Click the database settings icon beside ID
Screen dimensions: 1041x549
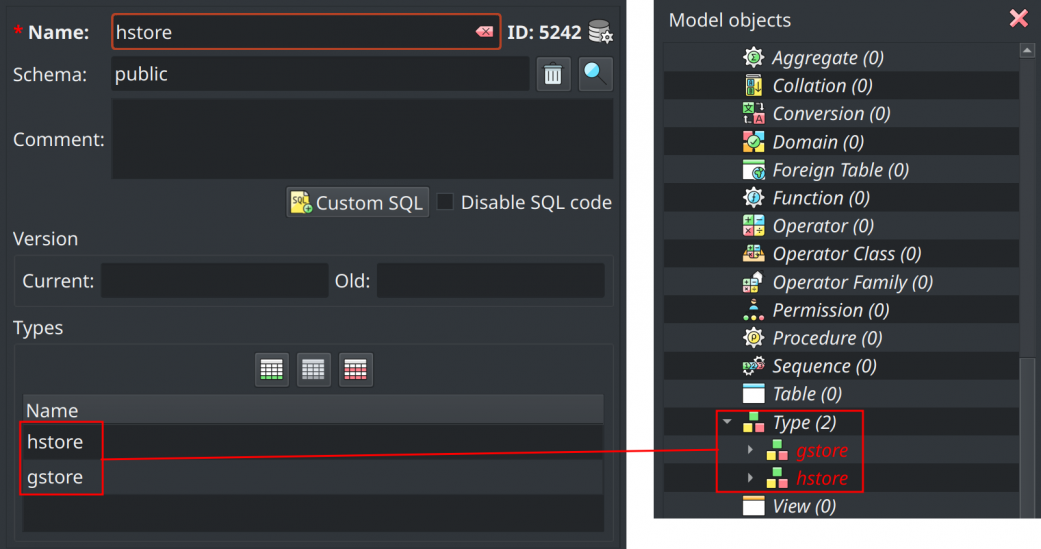(600, 32)
